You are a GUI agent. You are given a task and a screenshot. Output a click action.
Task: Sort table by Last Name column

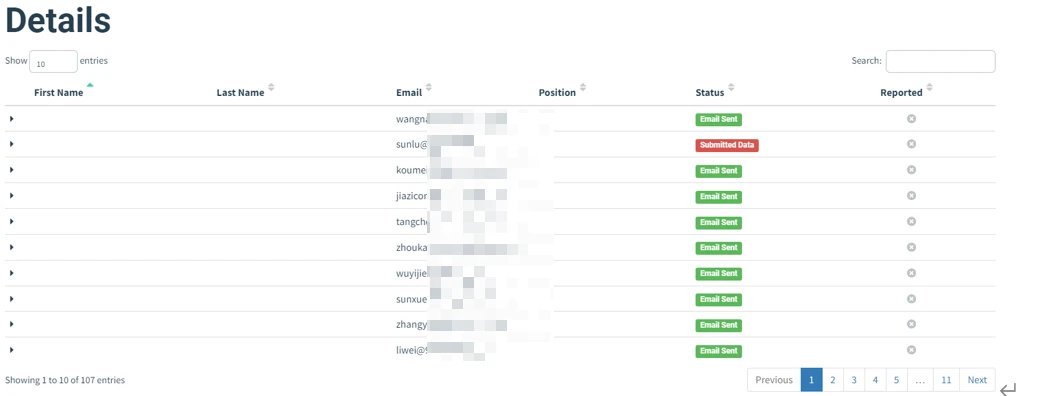point(271,88)
